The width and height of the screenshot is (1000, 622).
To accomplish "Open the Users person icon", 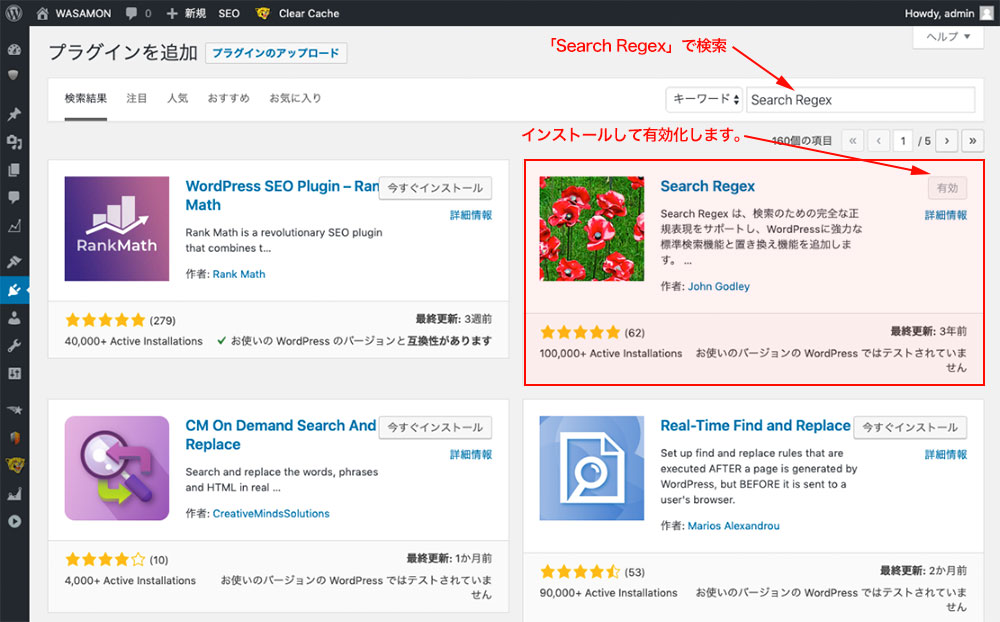I will coord(14,318).
